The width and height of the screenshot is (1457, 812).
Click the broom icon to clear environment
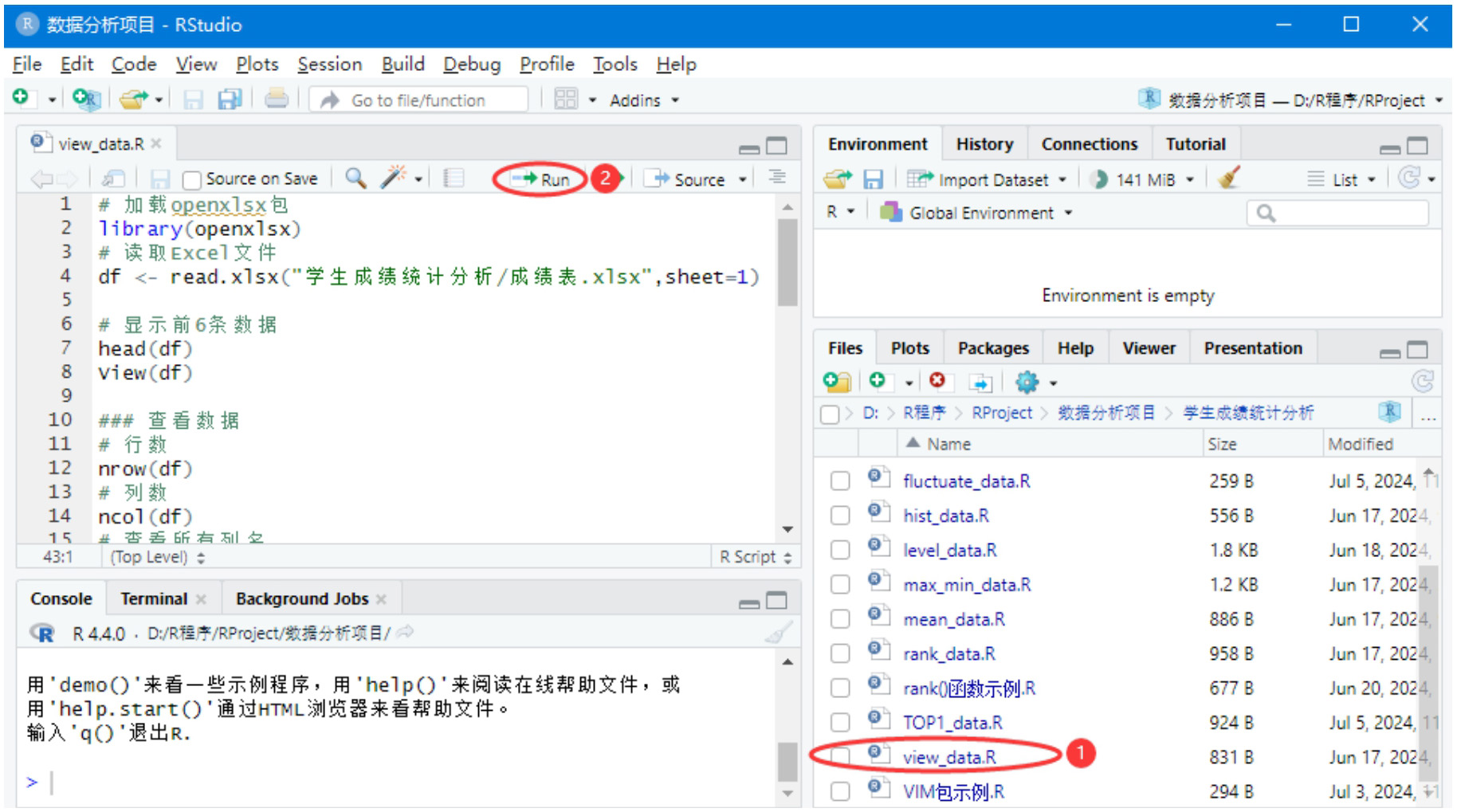(1228, 178)
